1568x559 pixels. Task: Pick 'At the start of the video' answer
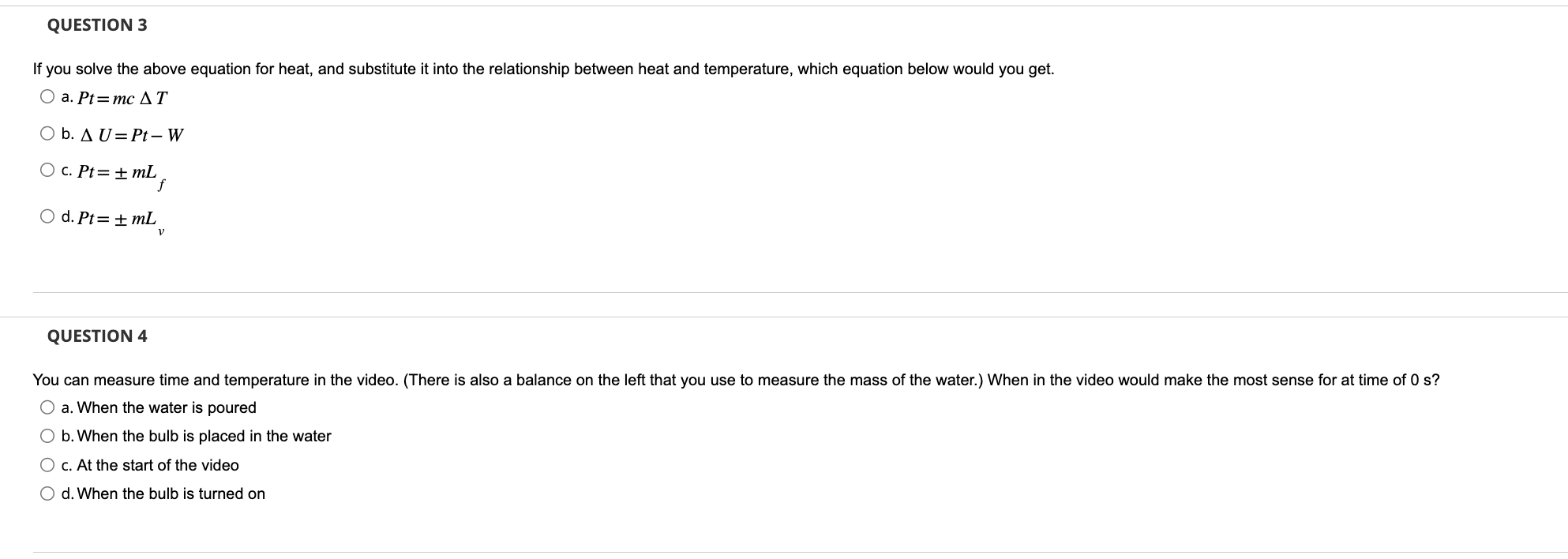tap(47, 464)
